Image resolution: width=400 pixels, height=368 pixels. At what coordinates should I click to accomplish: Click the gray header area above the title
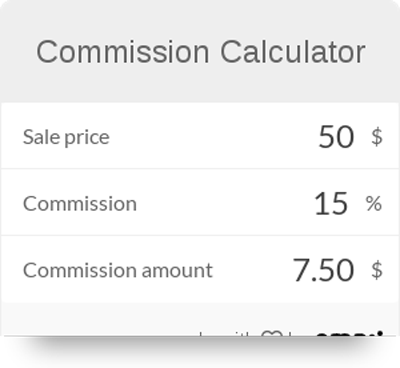(x=200, y=17)
